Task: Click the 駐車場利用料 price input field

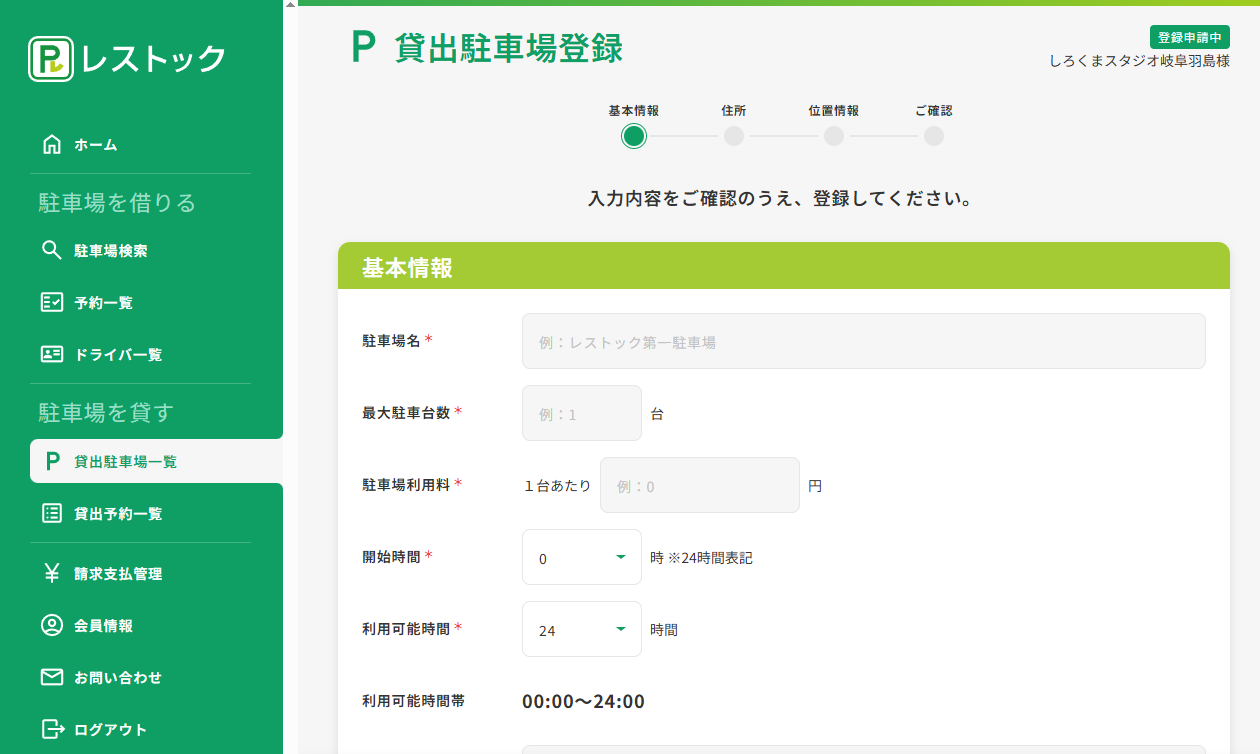Action: pos(699,485)
